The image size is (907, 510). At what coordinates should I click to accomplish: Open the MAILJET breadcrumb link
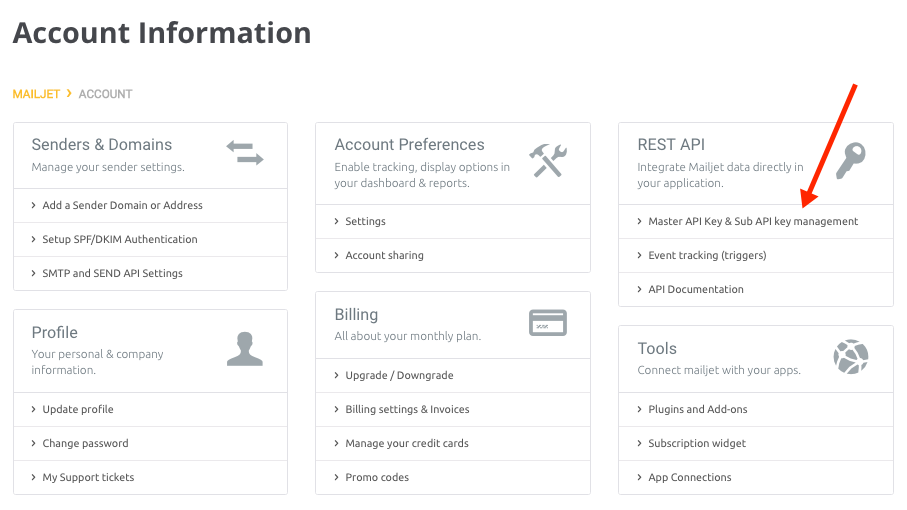(x=36, y=94)
